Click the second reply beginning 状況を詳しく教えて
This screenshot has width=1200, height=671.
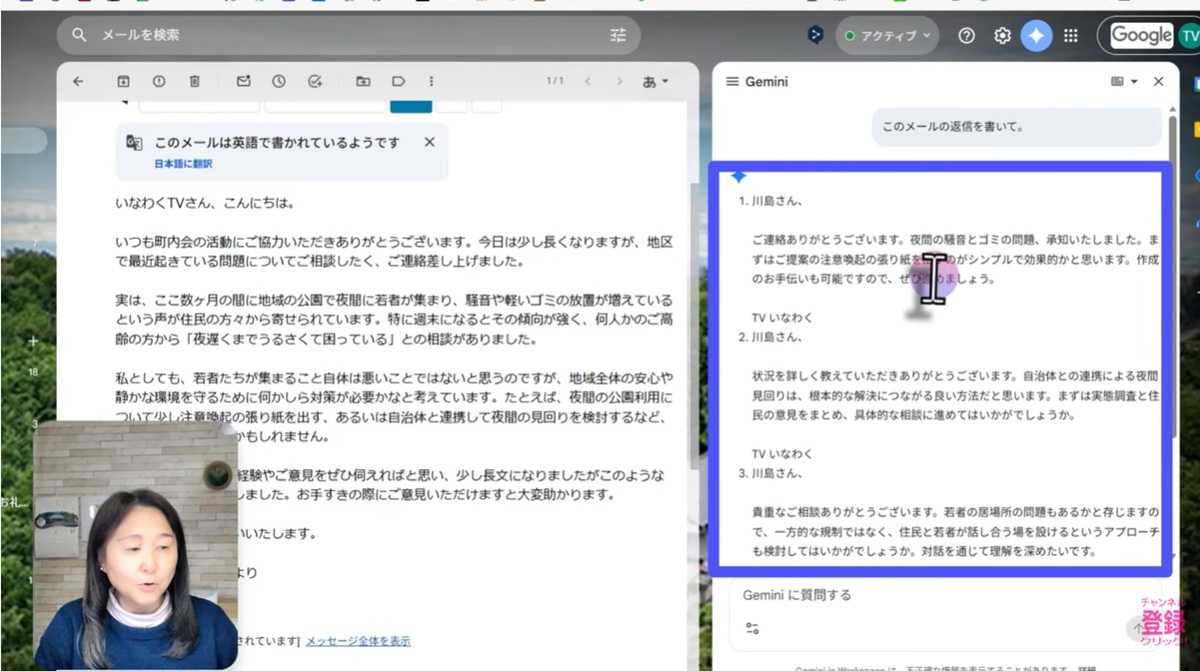[x=955, y=395]
